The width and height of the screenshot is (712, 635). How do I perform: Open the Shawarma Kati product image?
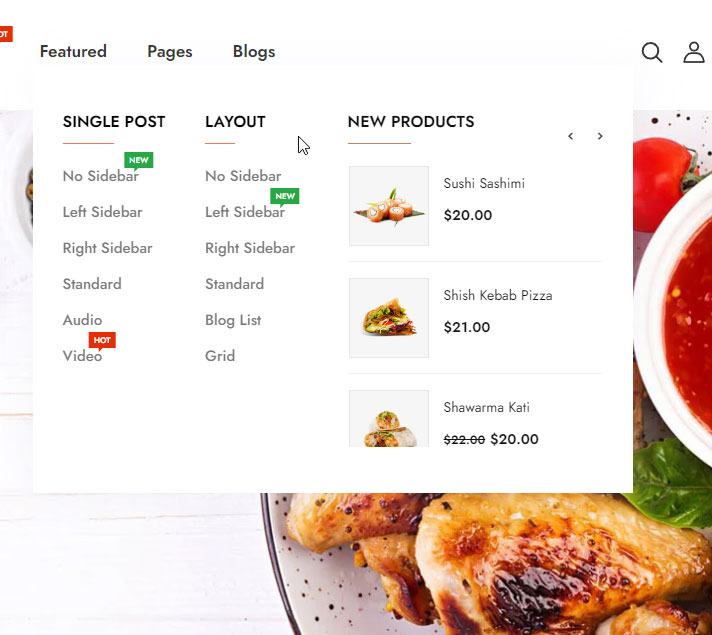[389, 419]
